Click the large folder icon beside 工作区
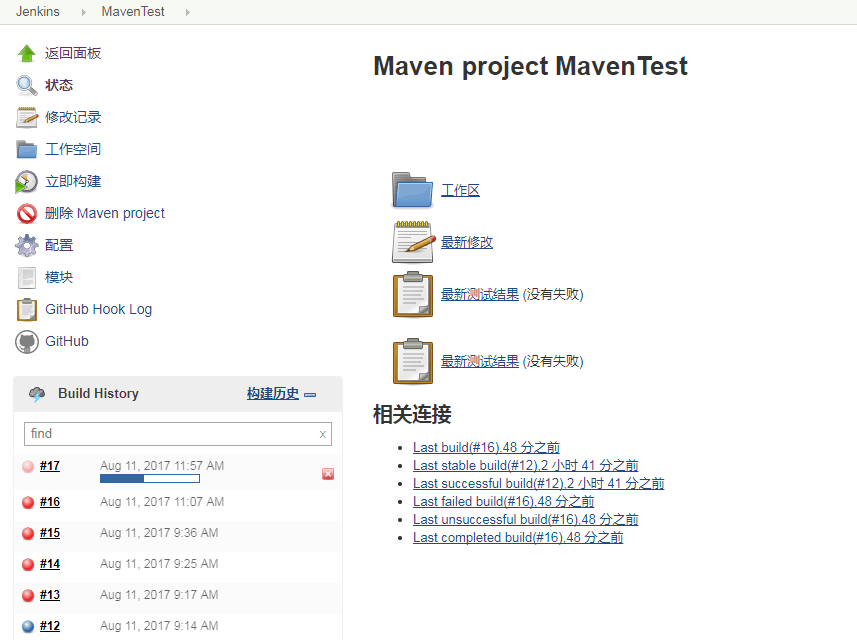 [x=412, y=190]
